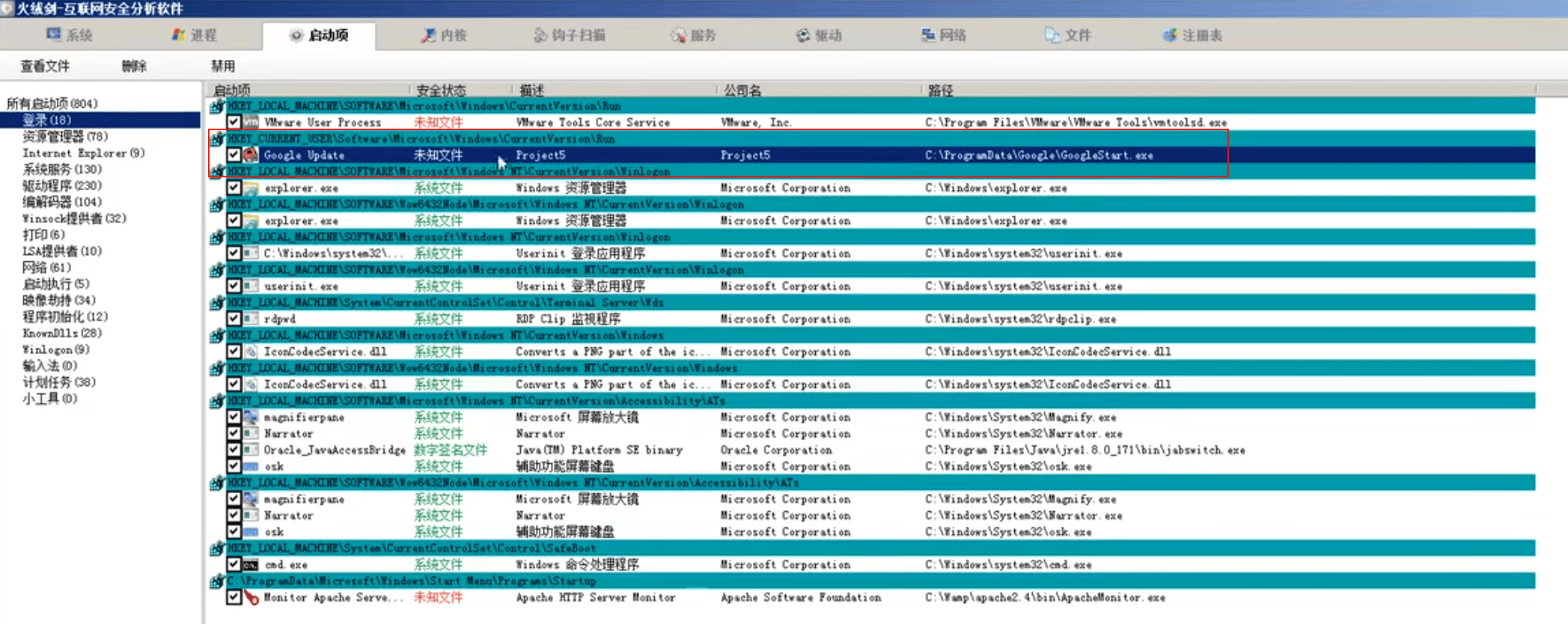Image resolution: width=1568 pixels, height=624 pixels.
Task: Click the Apache Software Foundation company cell
Action: point(801,597)
